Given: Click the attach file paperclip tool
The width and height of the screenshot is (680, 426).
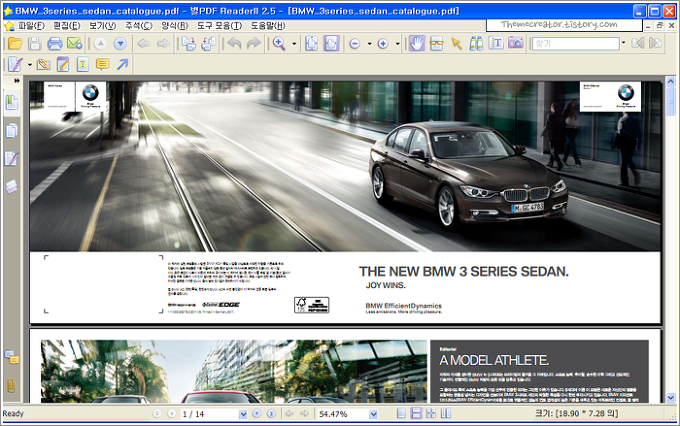Looking at the screenshot, I should (43, 65).
